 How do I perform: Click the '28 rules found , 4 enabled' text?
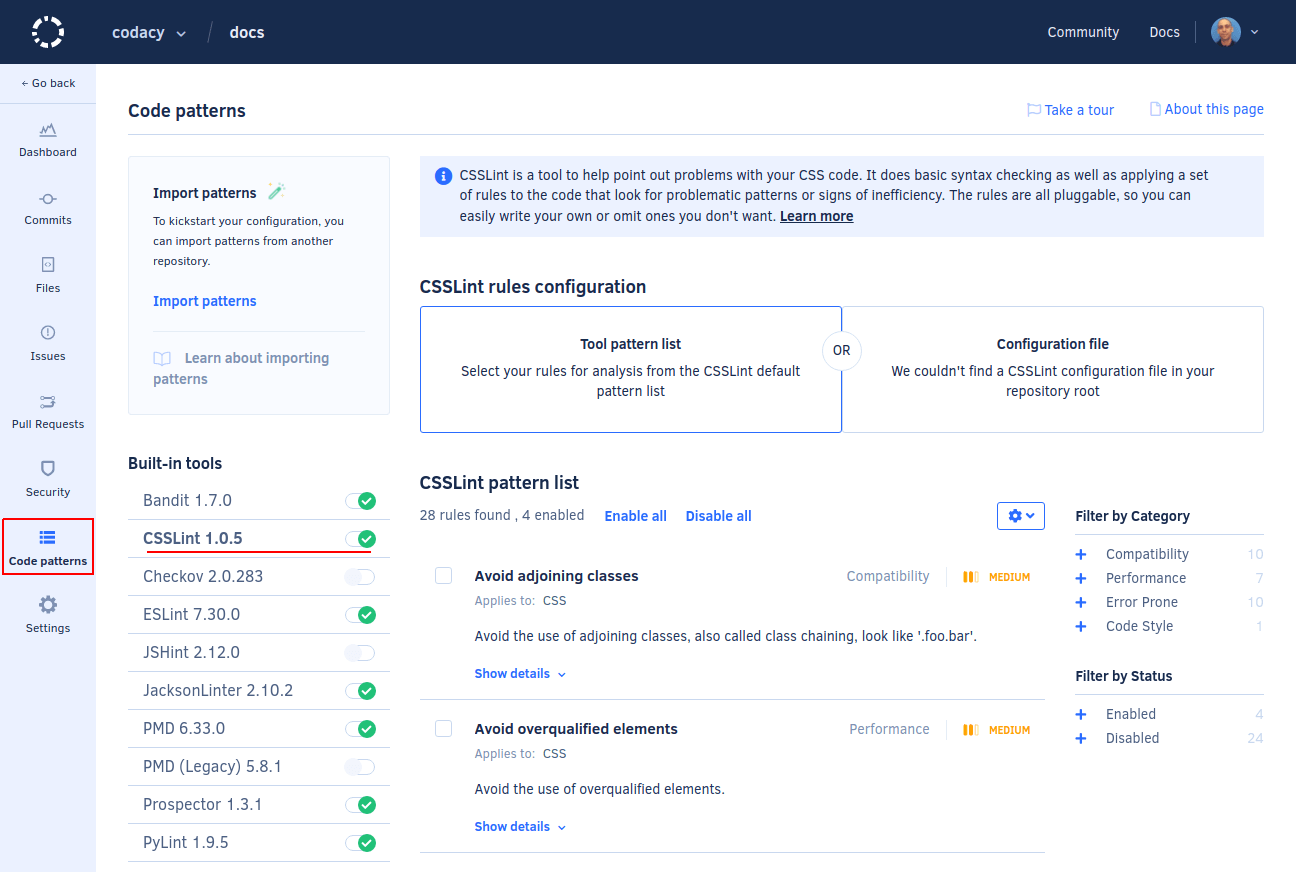click(502, 516)
